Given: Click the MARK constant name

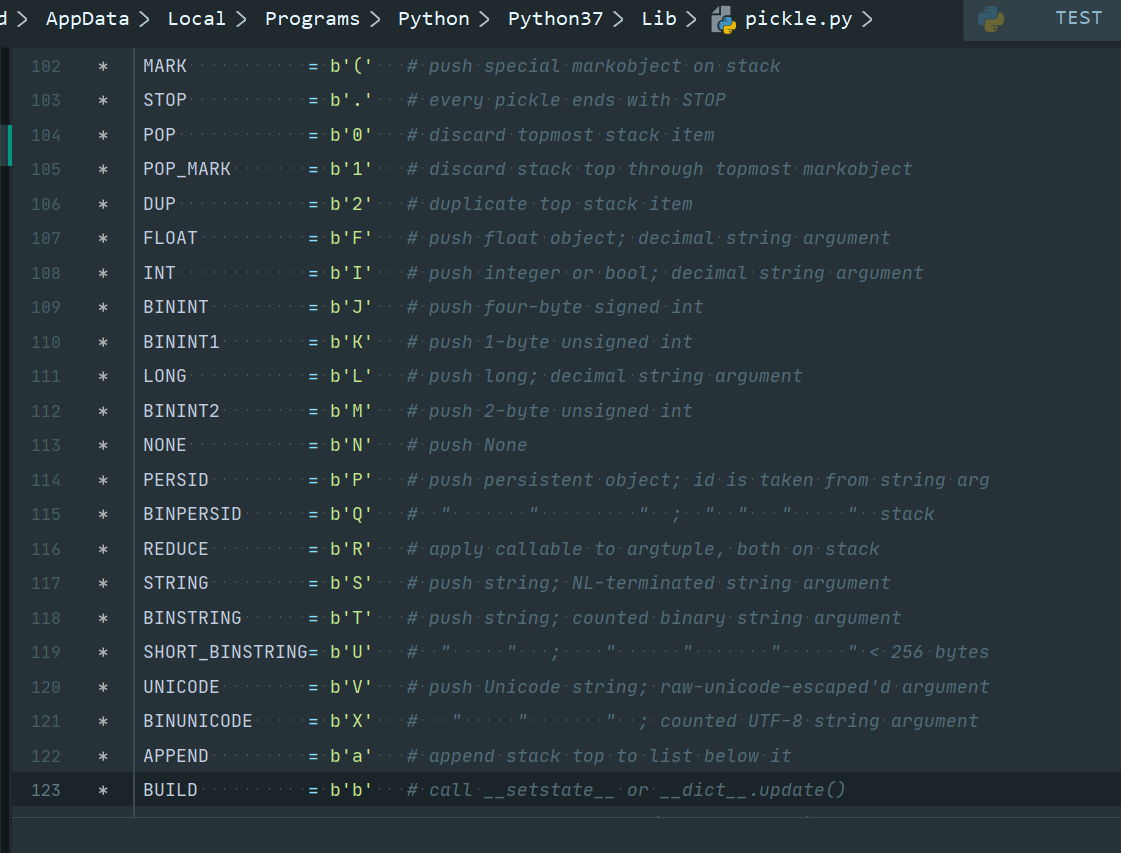Looking at the screenshot, I should click(164, 66).
